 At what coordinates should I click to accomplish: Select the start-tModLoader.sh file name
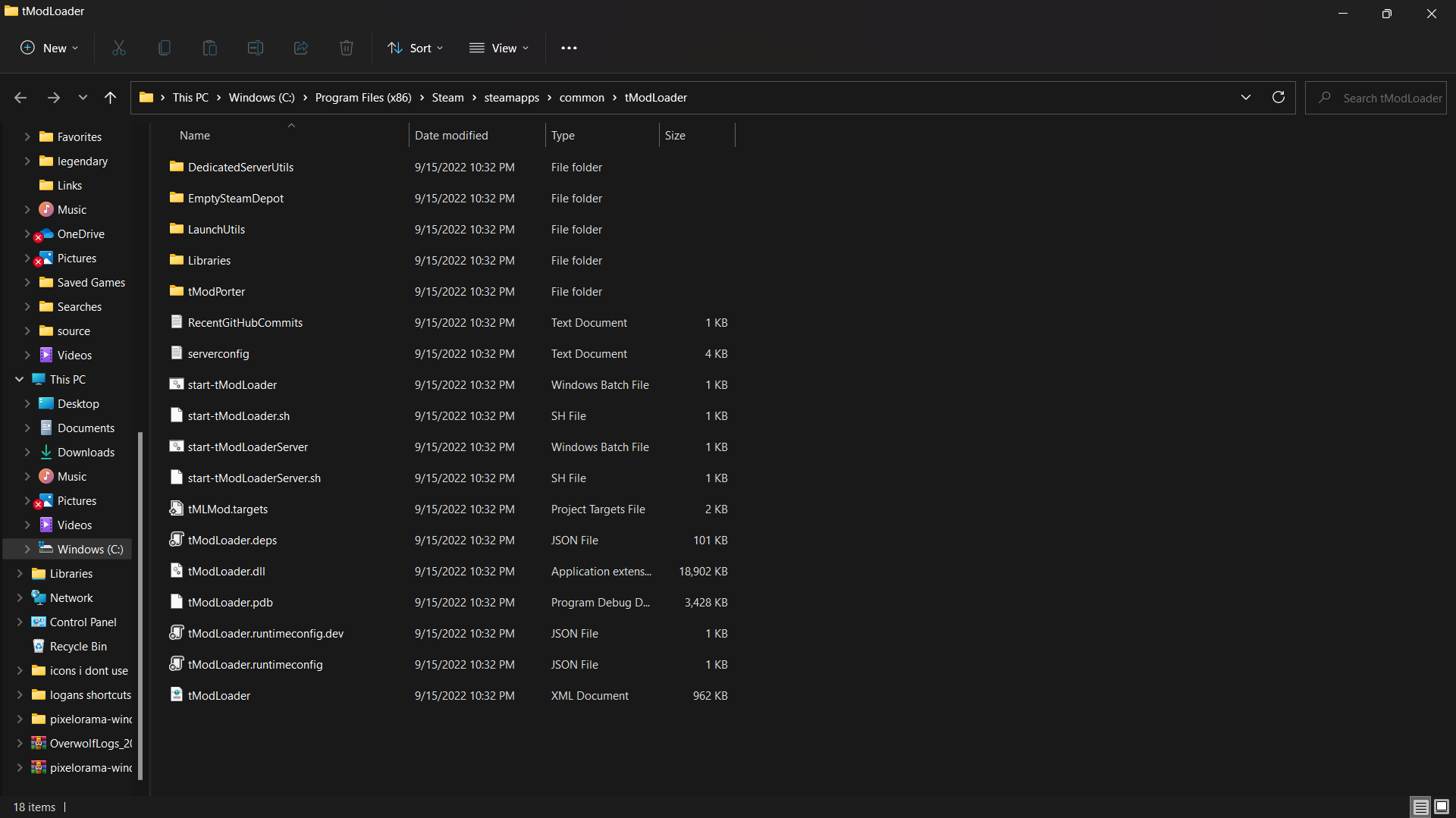pyautogui.click(x=239, y=416)
